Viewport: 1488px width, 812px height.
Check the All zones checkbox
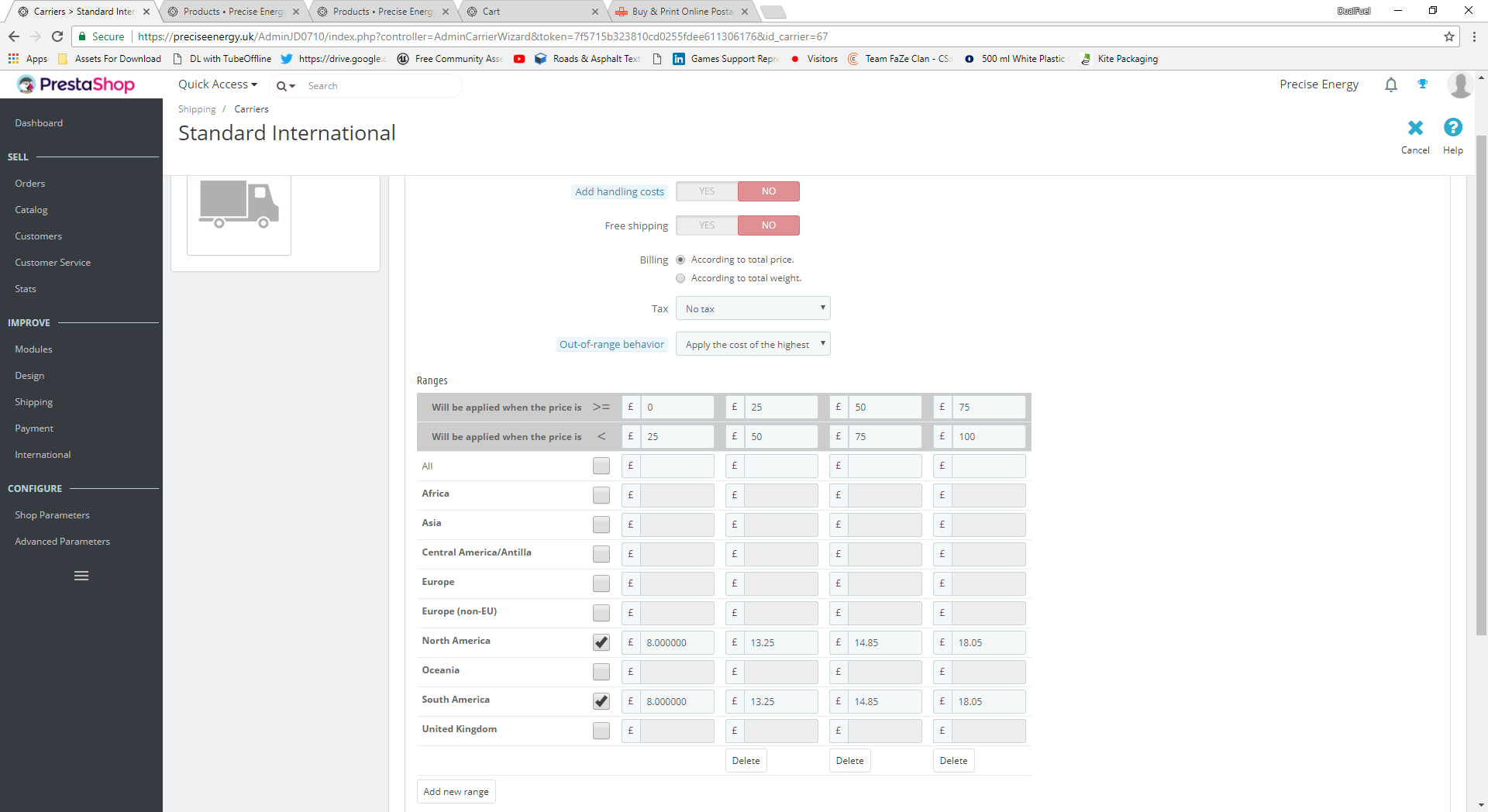pos(601,466)
